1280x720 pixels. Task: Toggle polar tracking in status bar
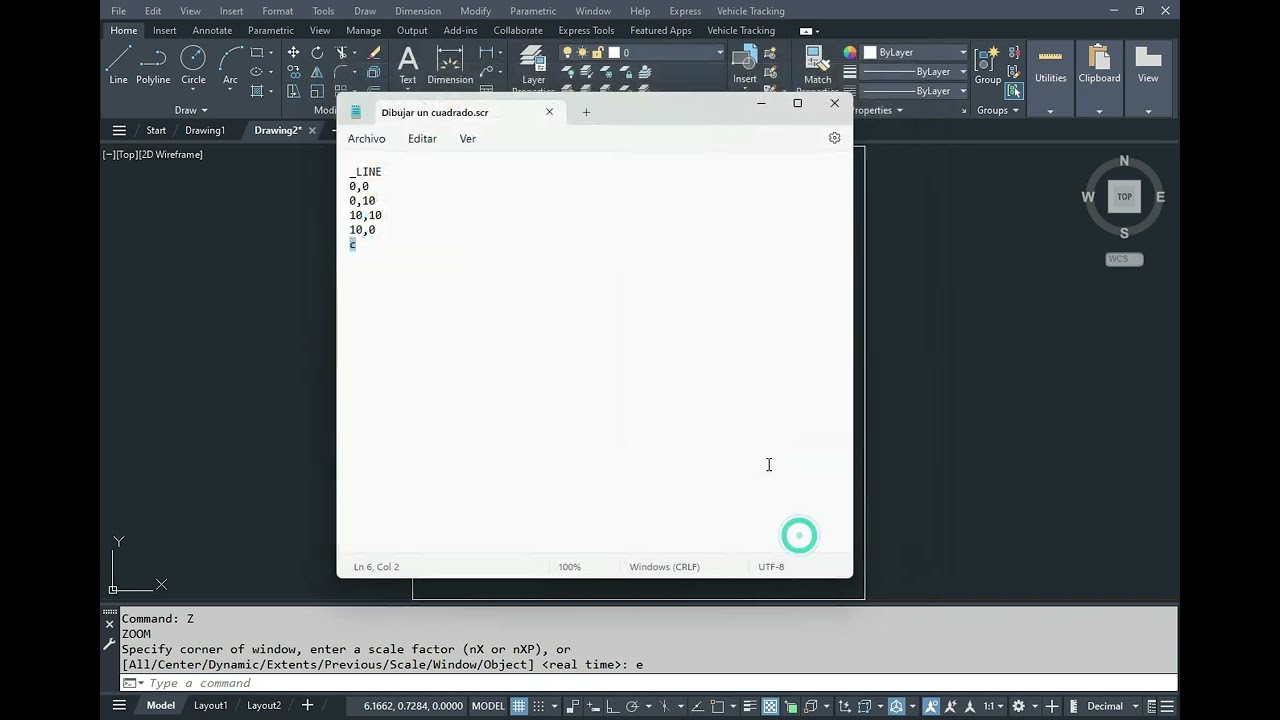(x=633, y=706)
